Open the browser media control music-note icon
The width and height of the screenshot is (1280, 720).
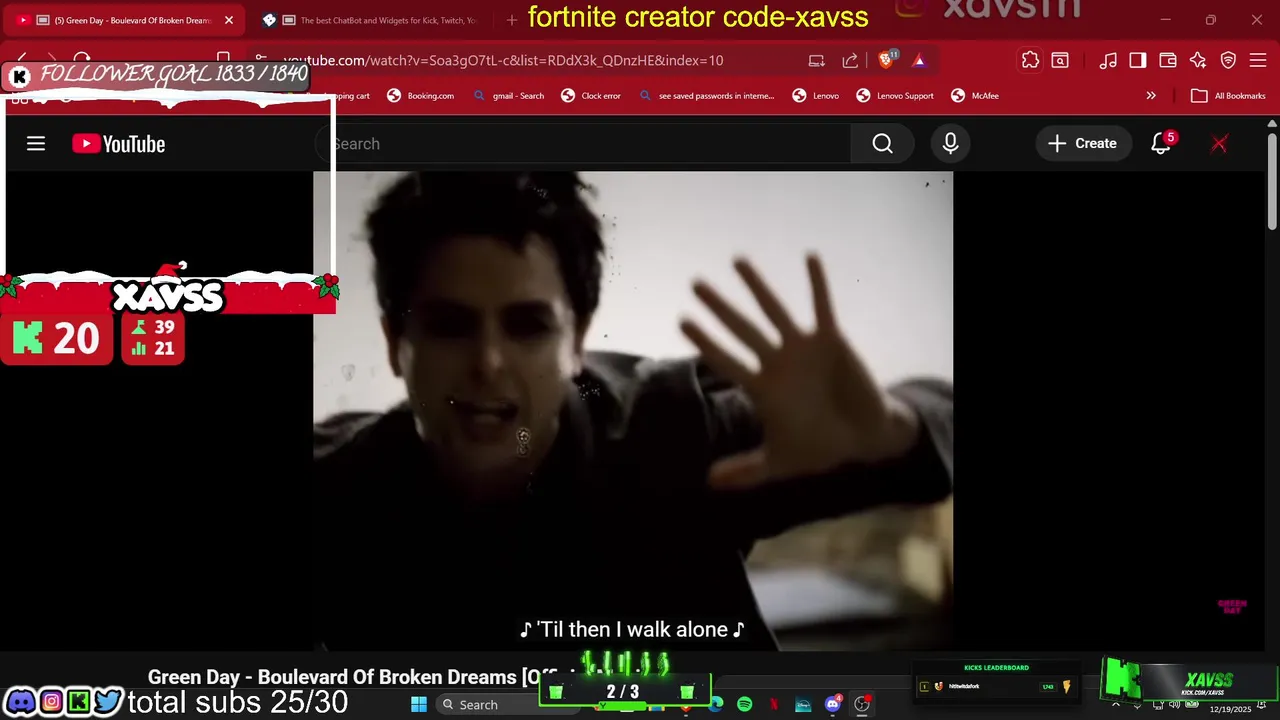tap(1108, 60)
